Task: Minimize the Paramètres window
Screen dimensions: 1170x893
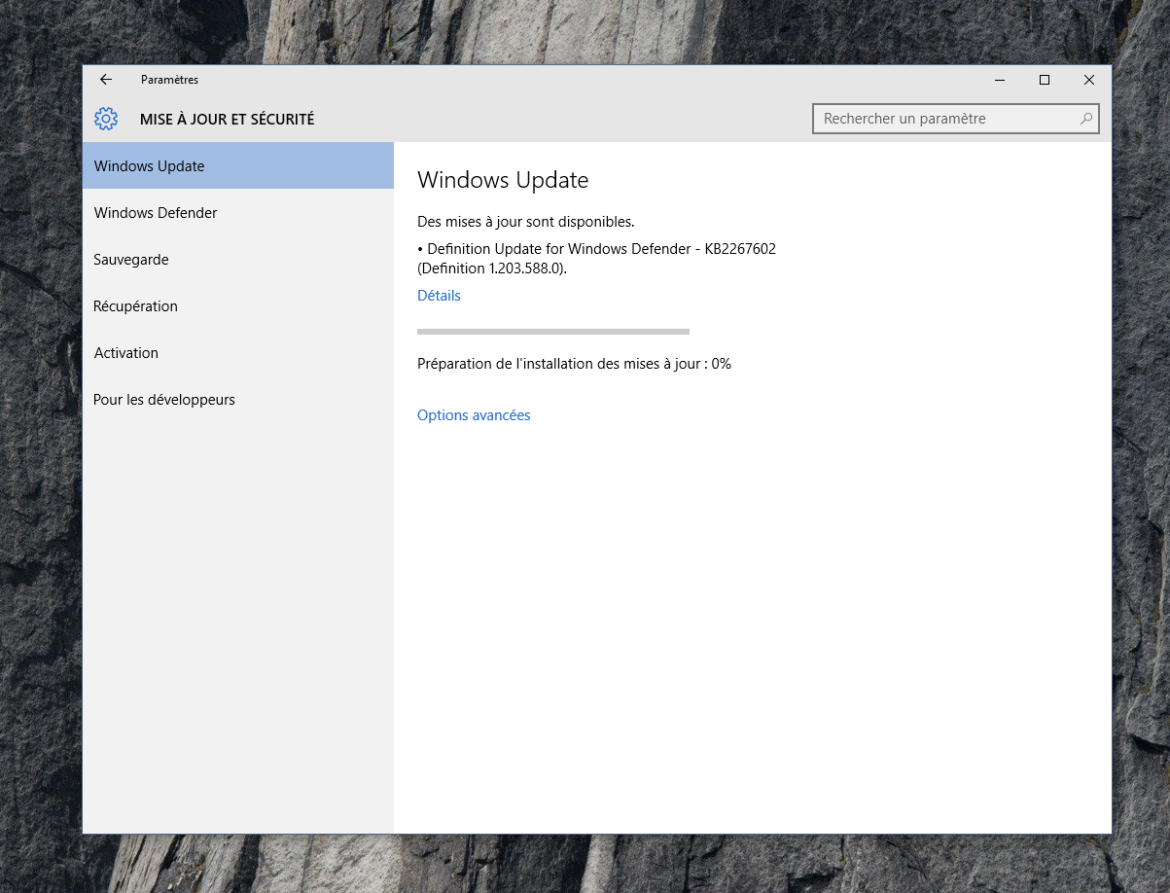Action: click(x=999, y=80)
